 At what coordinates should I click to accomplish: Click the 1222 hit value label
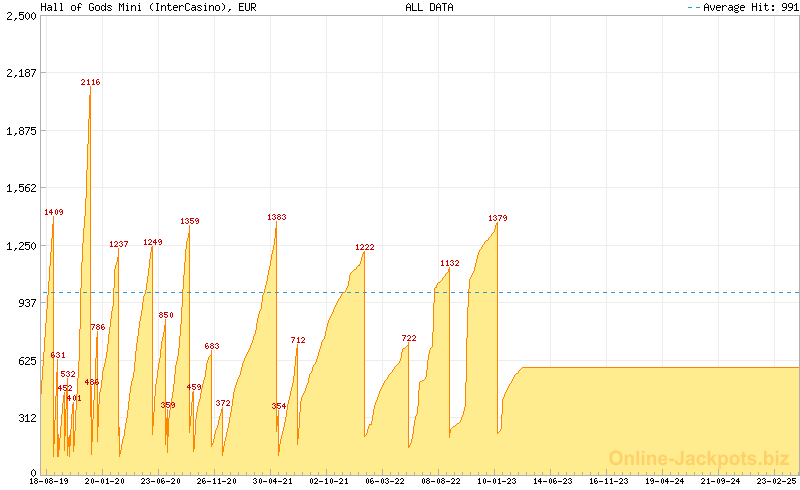(365, 247)
